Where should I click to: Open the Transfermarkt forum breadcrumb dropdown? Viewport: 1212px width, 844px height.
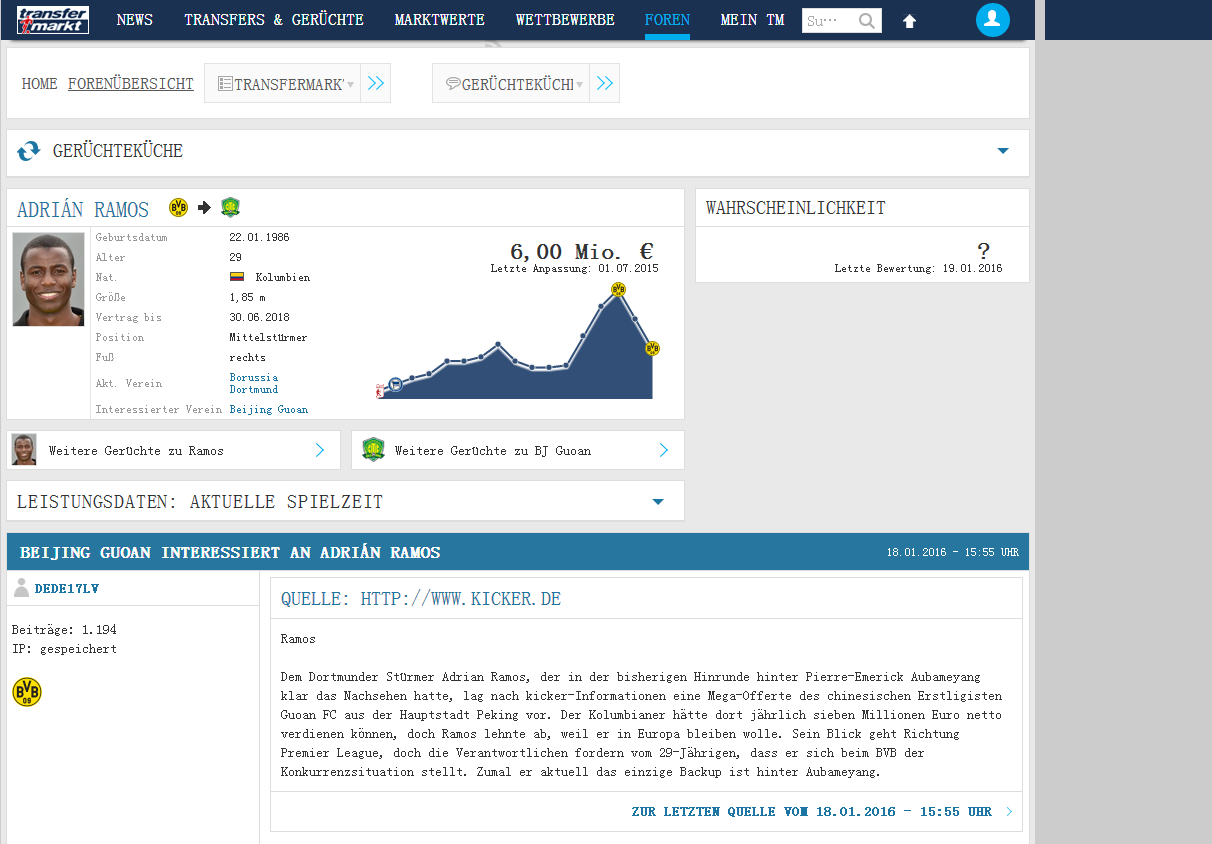(283, 84)
